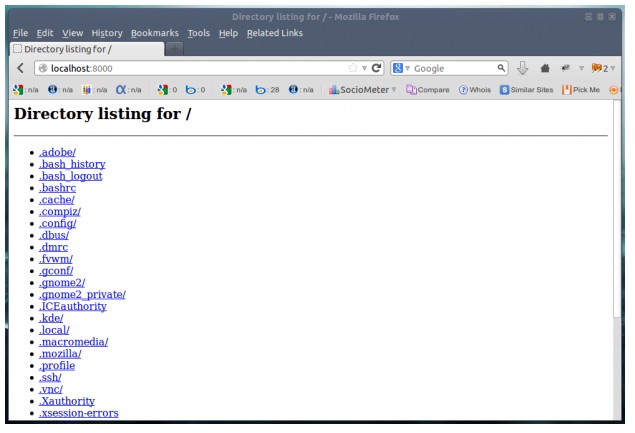Open the .gconf/ directory link

click(56, 271)
